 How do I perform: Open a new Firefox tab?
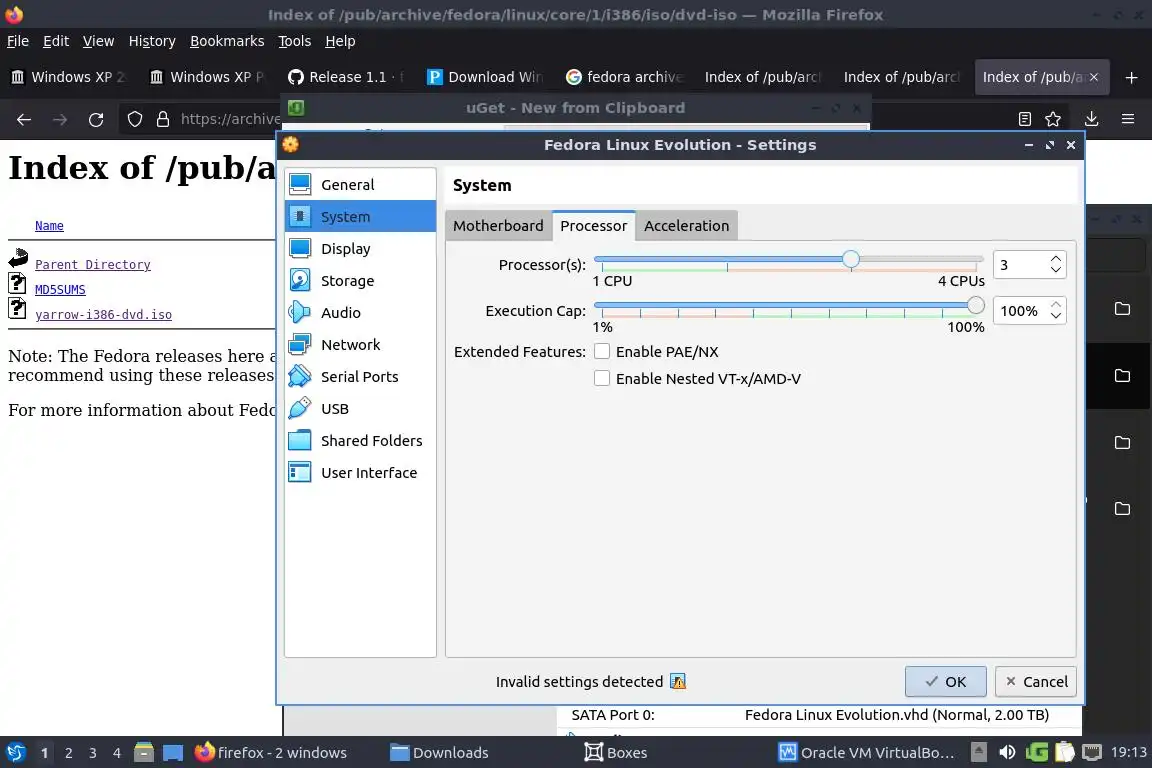tap(1131, 77)
